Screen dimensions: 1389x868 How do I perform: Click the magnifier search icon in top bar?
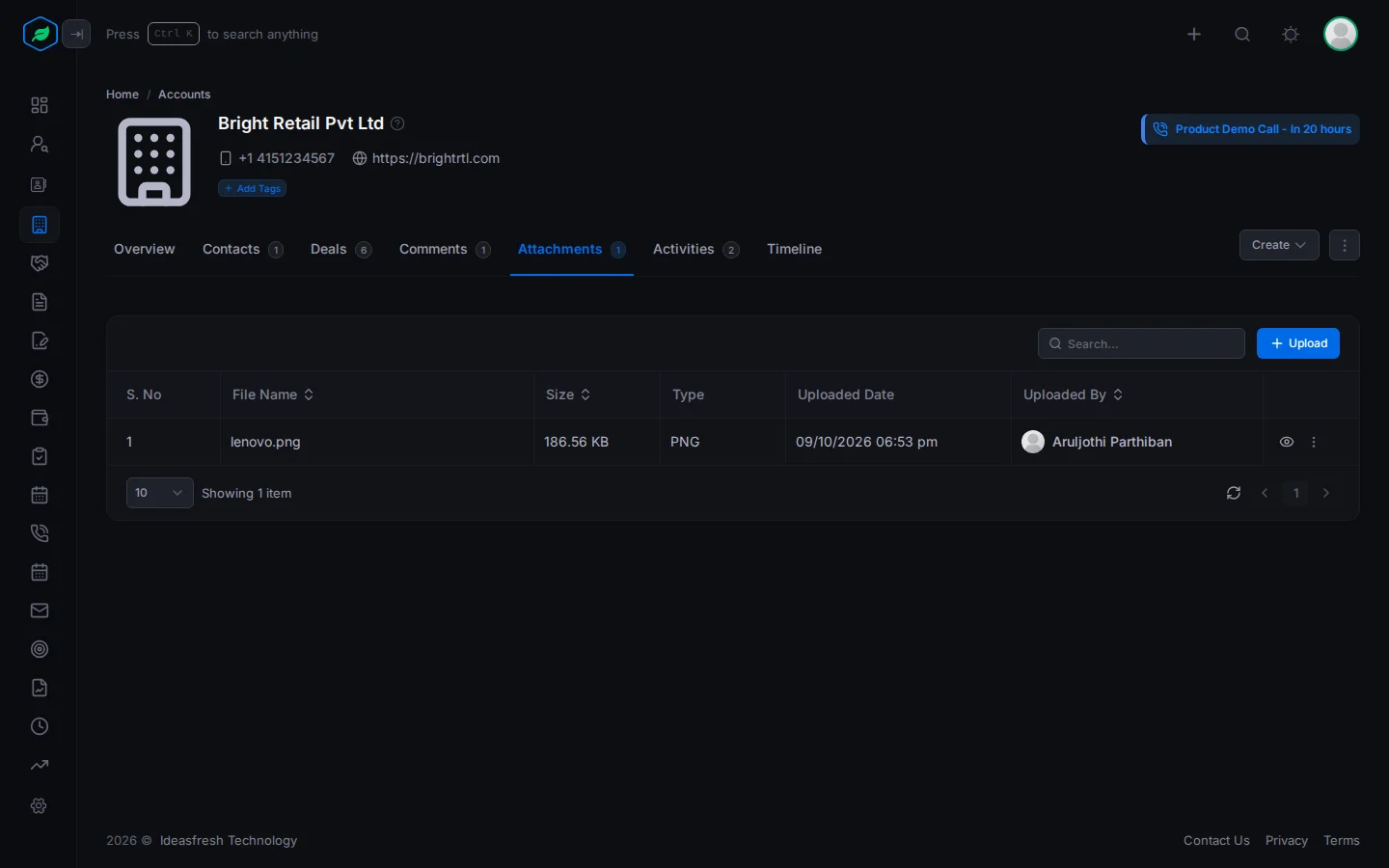pos(1242,34)
